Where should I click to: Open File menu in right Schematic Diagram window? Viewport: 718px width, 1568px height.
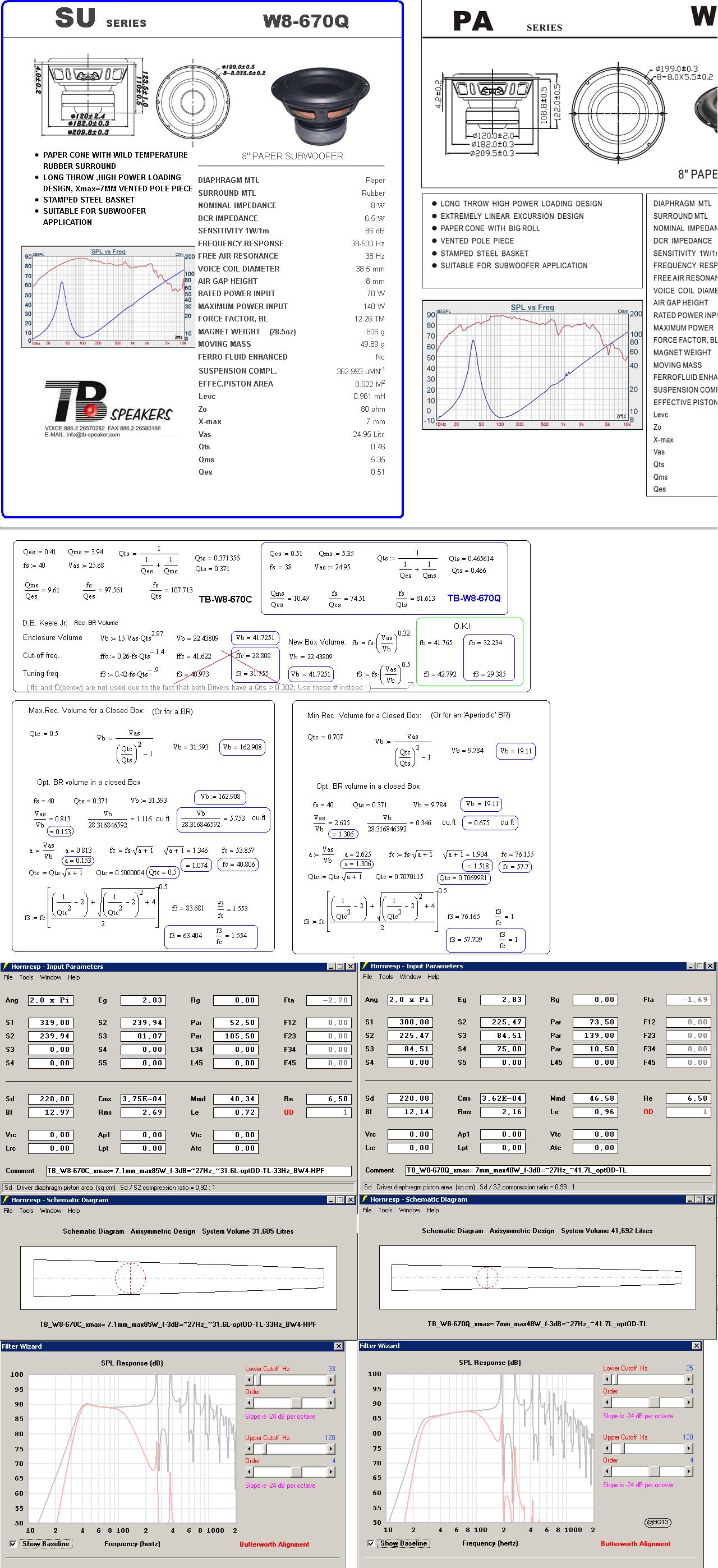click(x=367, y=1210)
